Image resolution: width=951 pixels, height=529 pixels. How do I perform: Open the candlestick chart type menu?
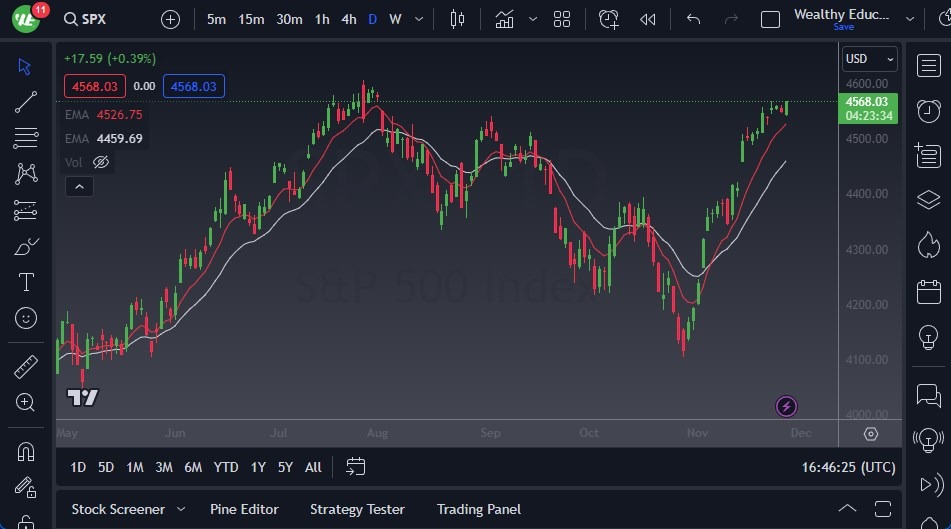coord(457,19)
